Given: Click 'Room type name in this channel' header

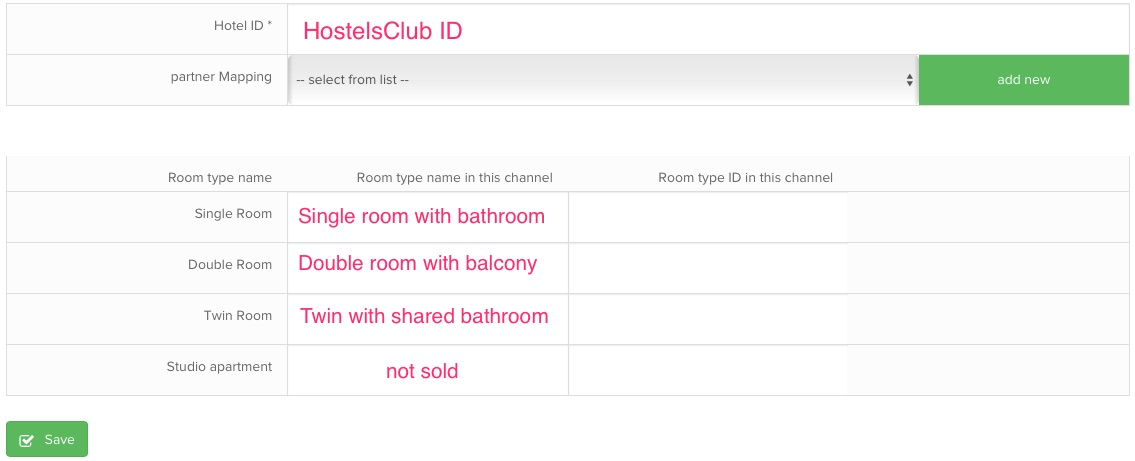Looking at the screenshot, I should coord(454,178).
